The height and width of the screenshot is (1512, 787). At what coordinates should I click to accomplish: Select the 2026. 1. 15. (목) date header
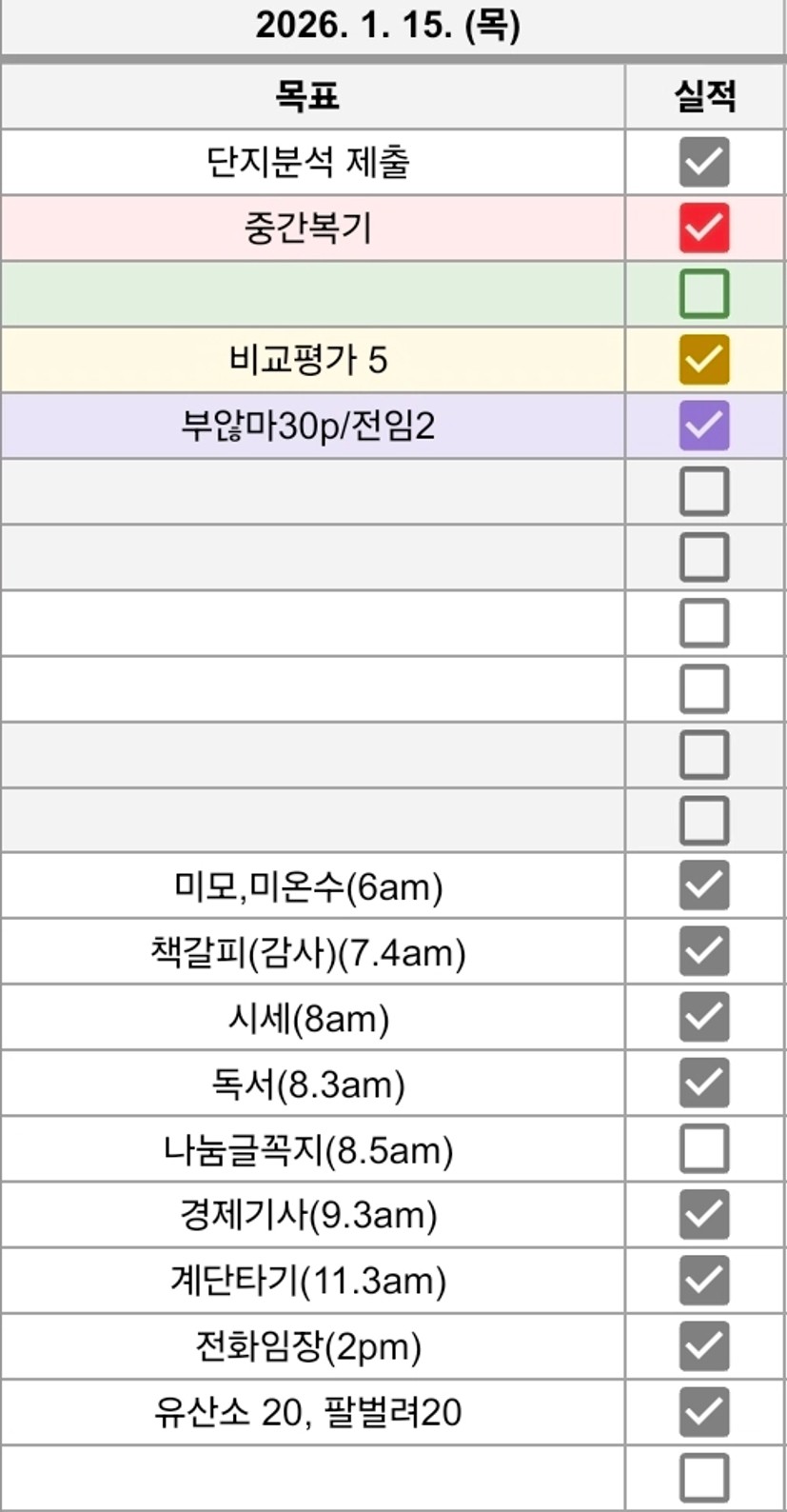[388, 26]
